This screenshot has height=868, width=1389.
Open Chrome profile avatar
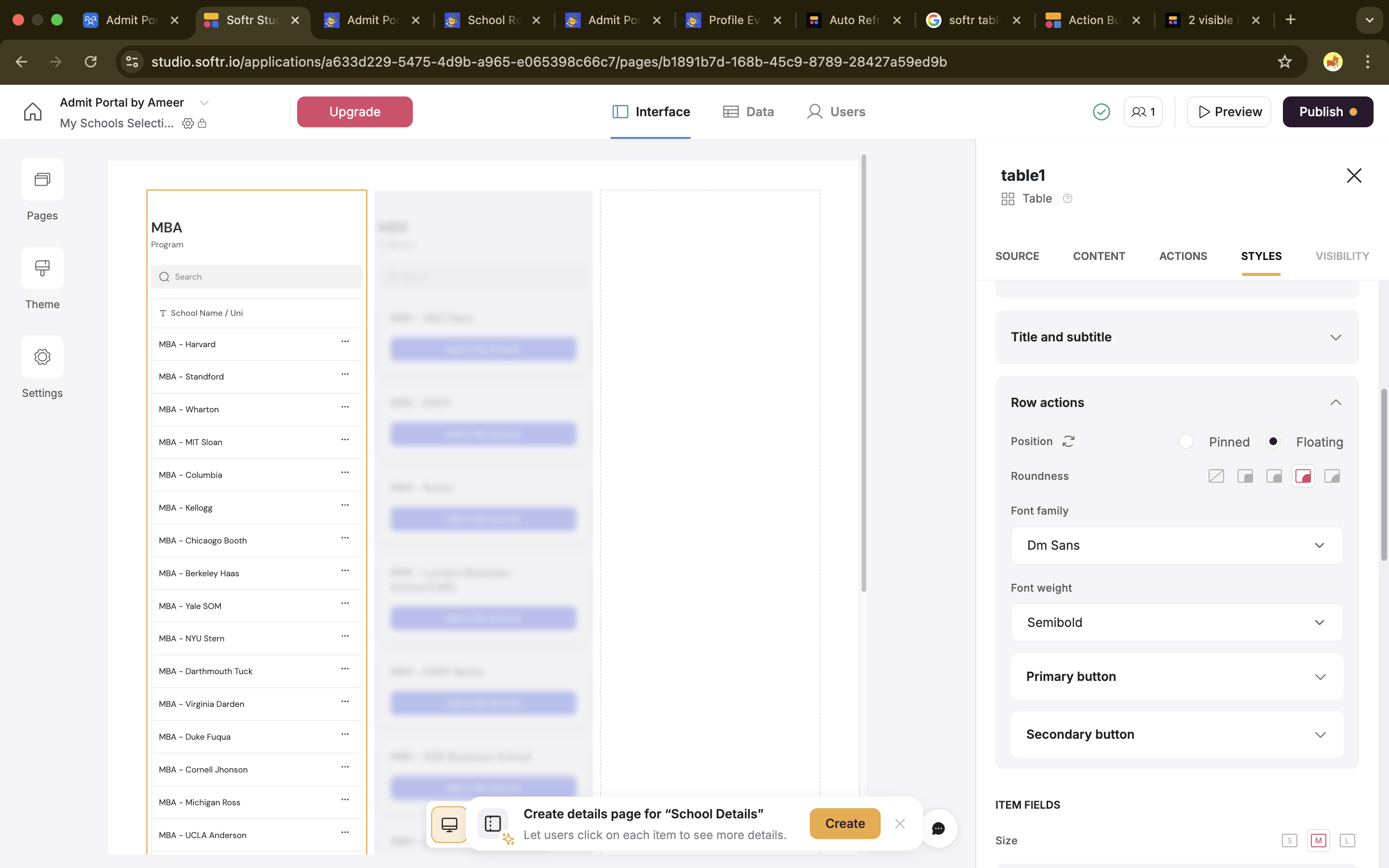[1333, 61]
